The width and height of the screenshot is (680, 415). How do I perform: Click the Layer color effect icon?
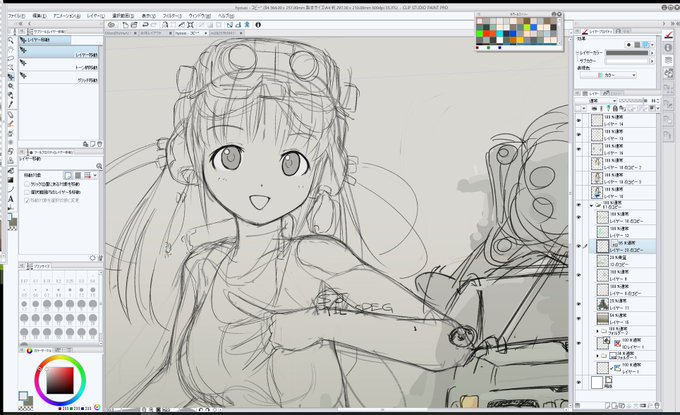coord(645,45)
